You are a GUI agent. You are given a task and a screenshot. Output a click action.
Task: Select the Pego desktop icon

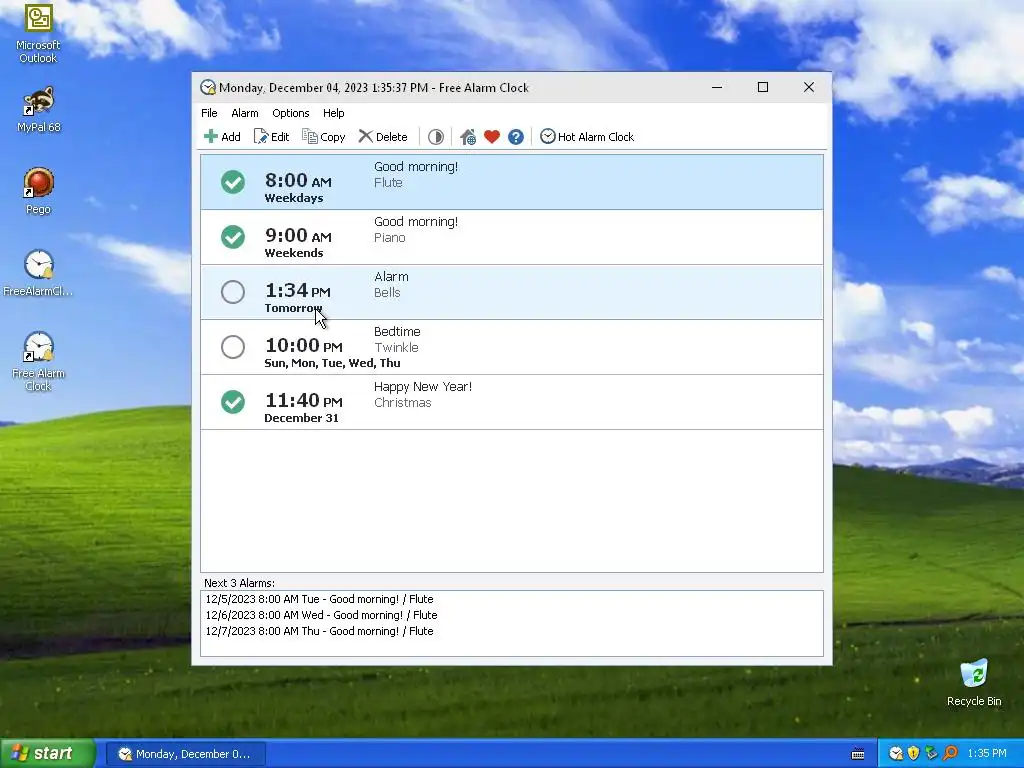click(x=38, y=191)
